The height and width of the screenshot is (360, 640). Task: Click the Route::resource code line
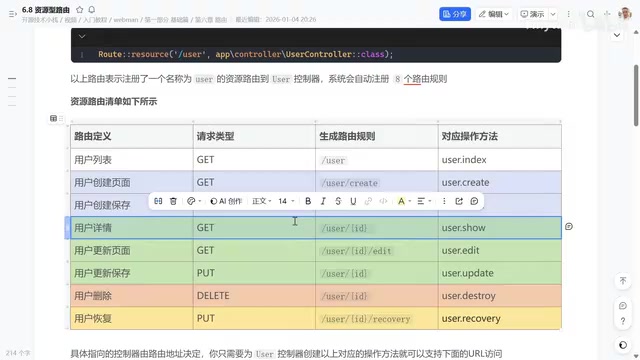(x=245, y=54)
